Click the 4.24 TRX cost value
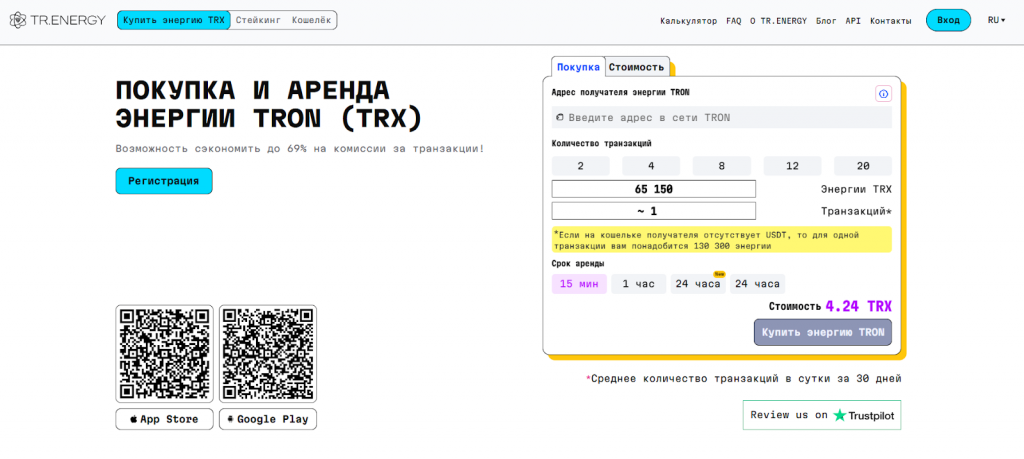Screen dimensions: 1024x459 (x=858, y=306)
